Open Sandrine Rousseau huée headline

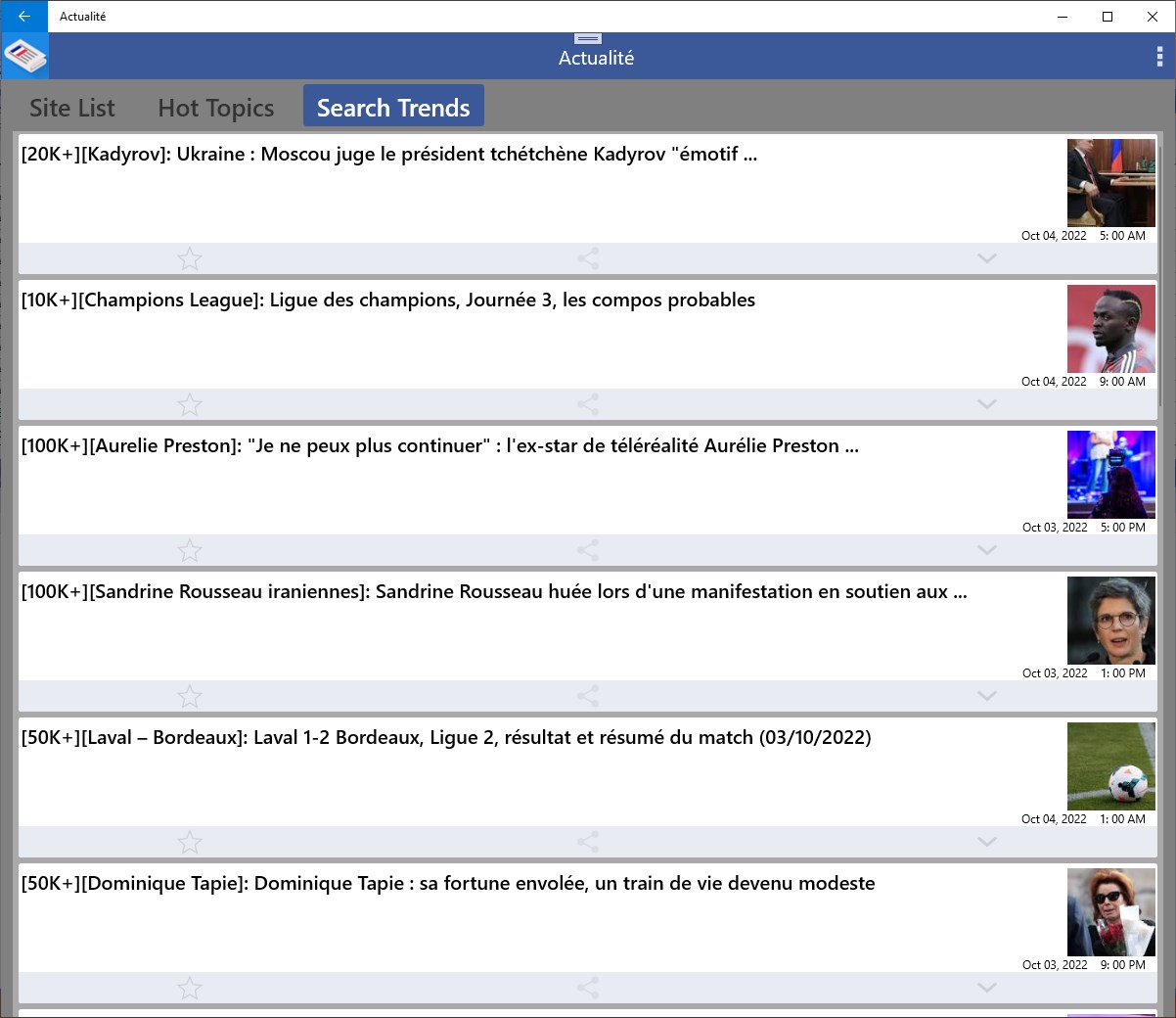[494, 591]
